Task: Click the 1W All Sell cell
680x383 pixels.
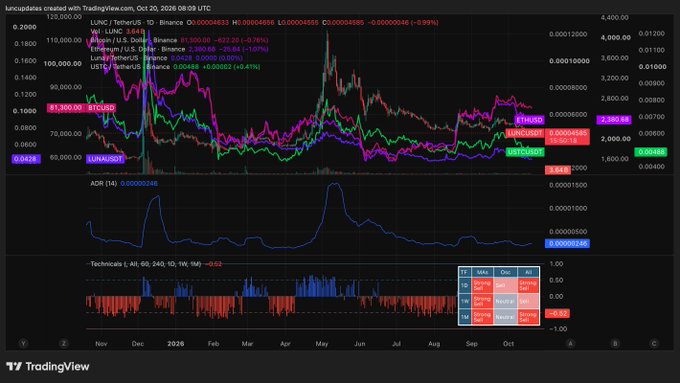Action: 528,301
